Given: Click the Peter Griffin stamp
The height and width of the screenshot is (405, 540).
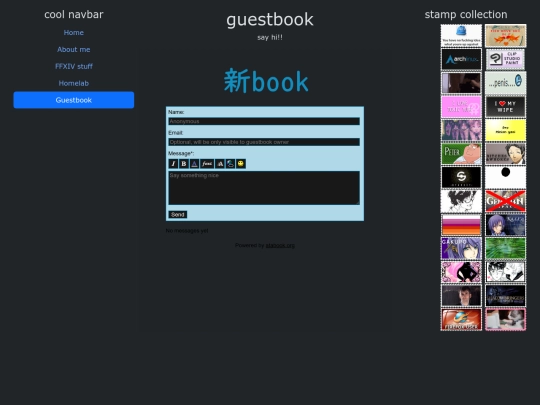Looking at the screenshot, I should point(461,154).
